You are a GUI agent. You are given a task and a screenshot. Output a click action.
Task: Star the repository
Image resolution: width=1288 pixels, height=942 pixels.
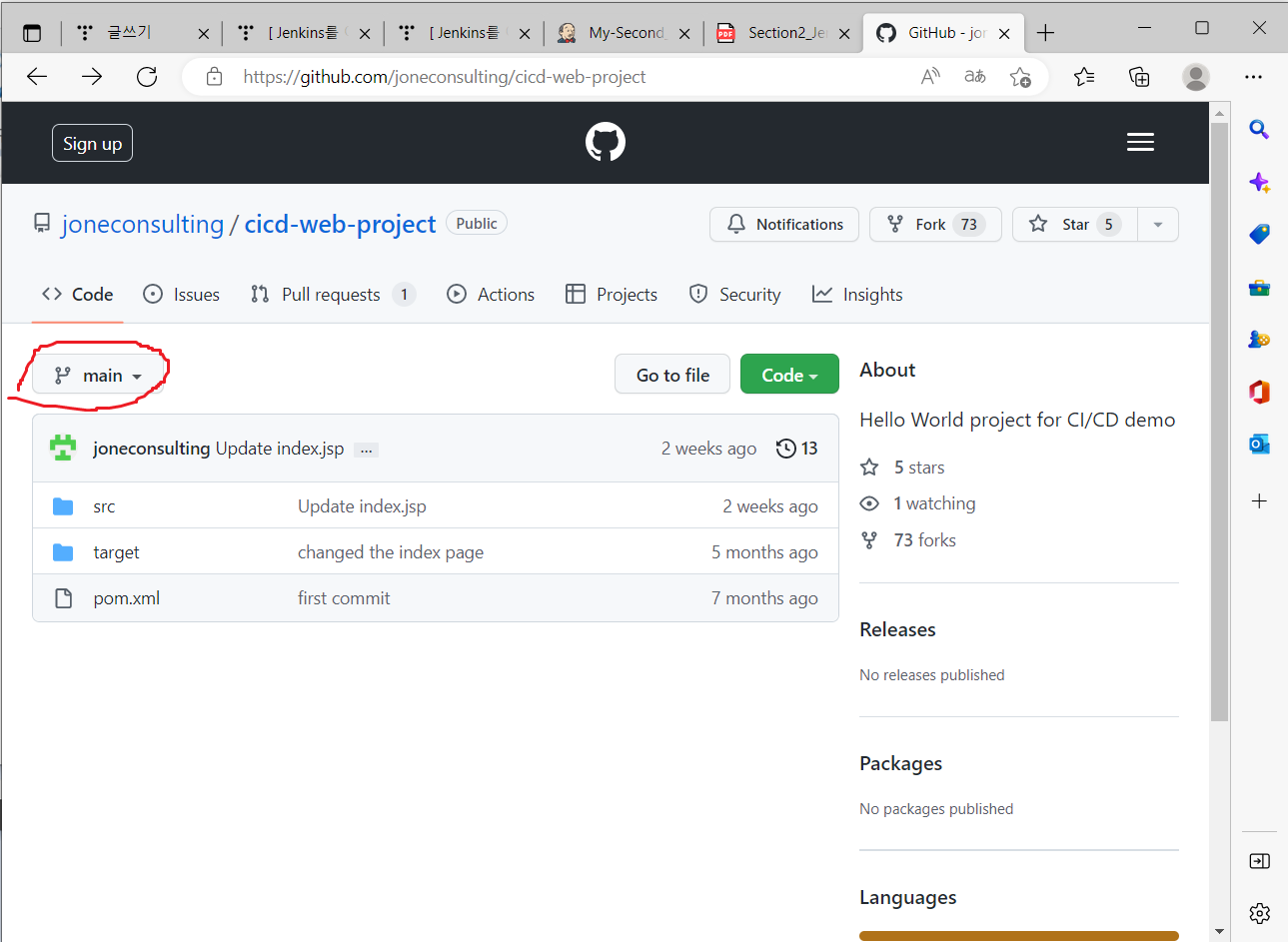1074,225
